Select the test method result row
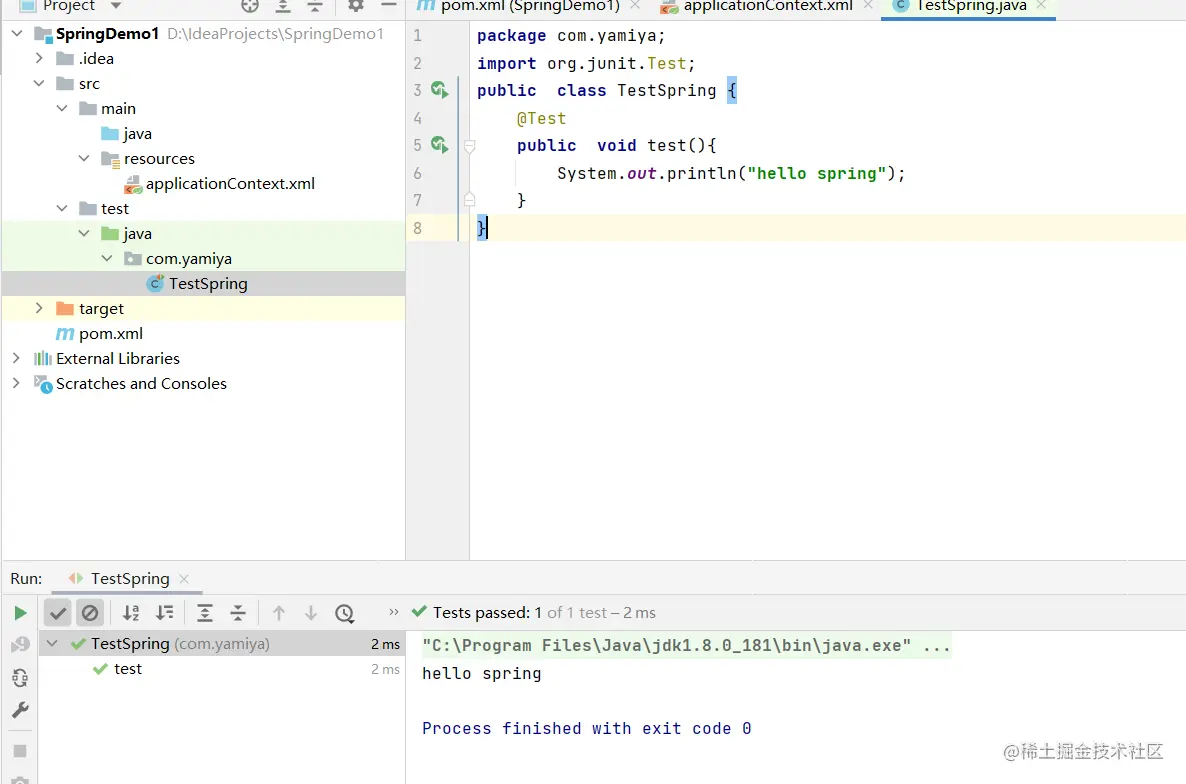The image size is (1186, 784). click(221, 669)
